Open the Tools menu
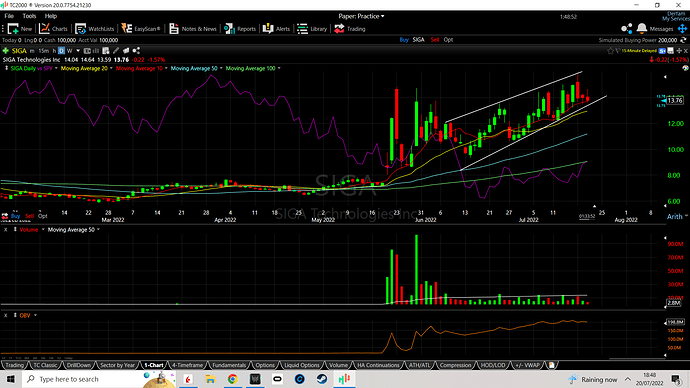 (29, 16)
